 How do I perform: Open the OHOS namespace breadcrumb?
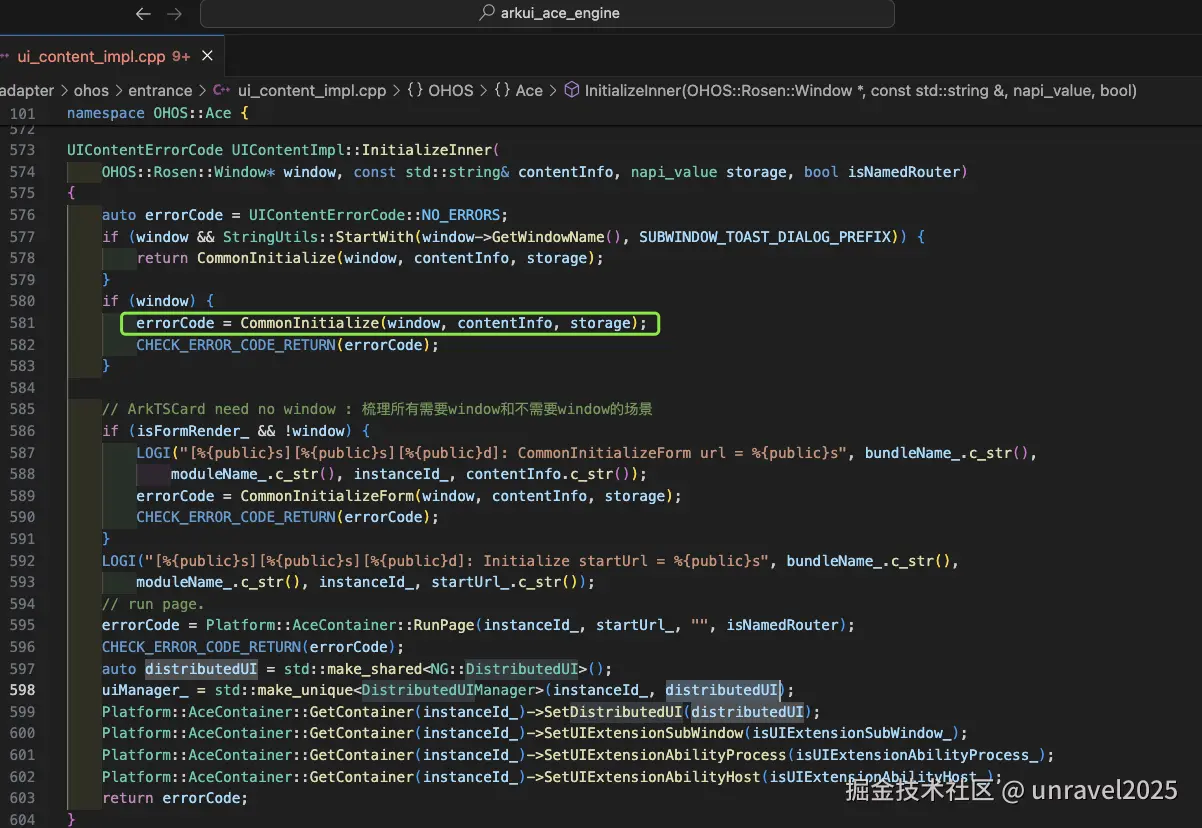440,90
